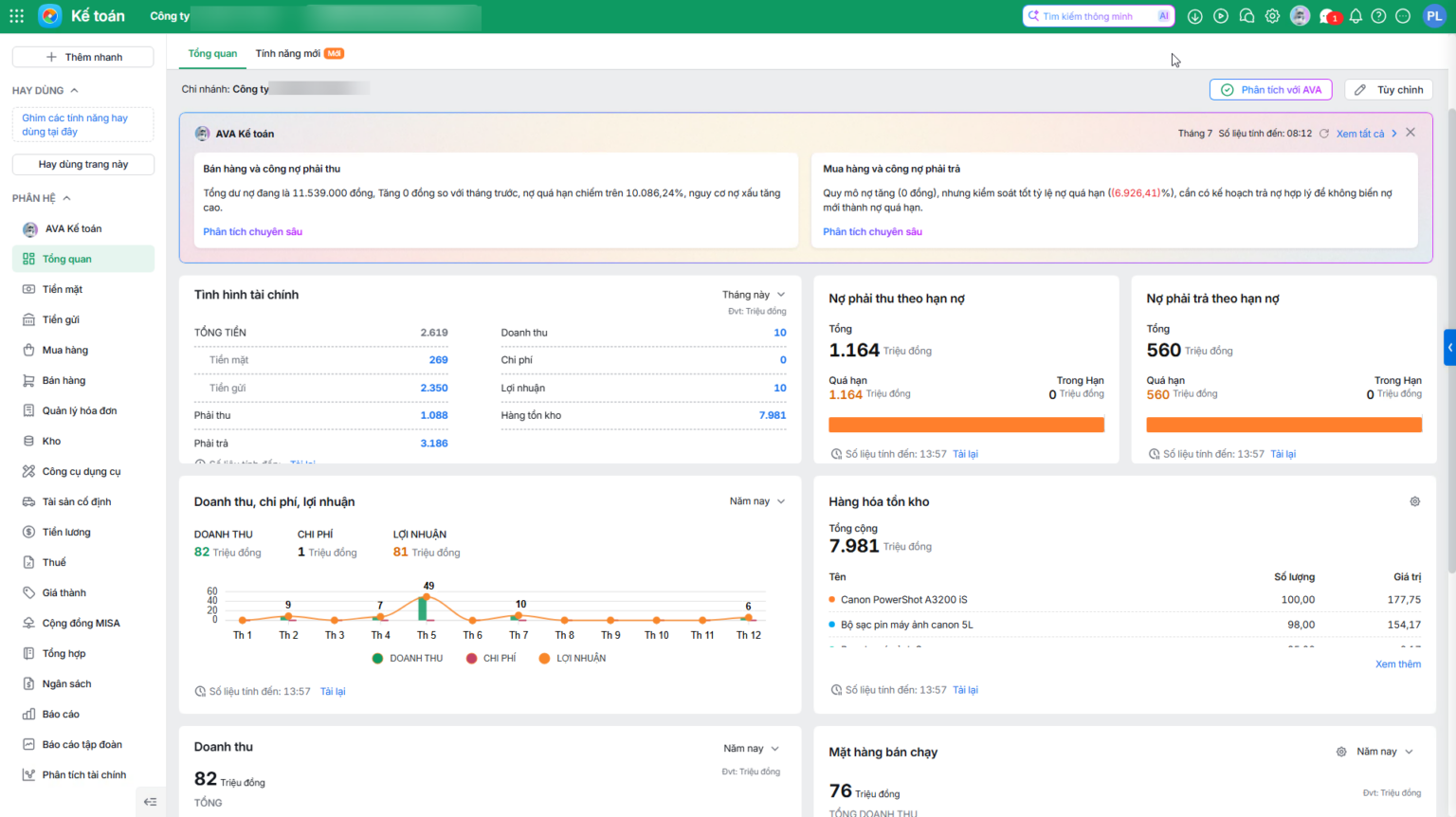Click the smart search input field
1456x817 pixels.
click(1099, 16)
